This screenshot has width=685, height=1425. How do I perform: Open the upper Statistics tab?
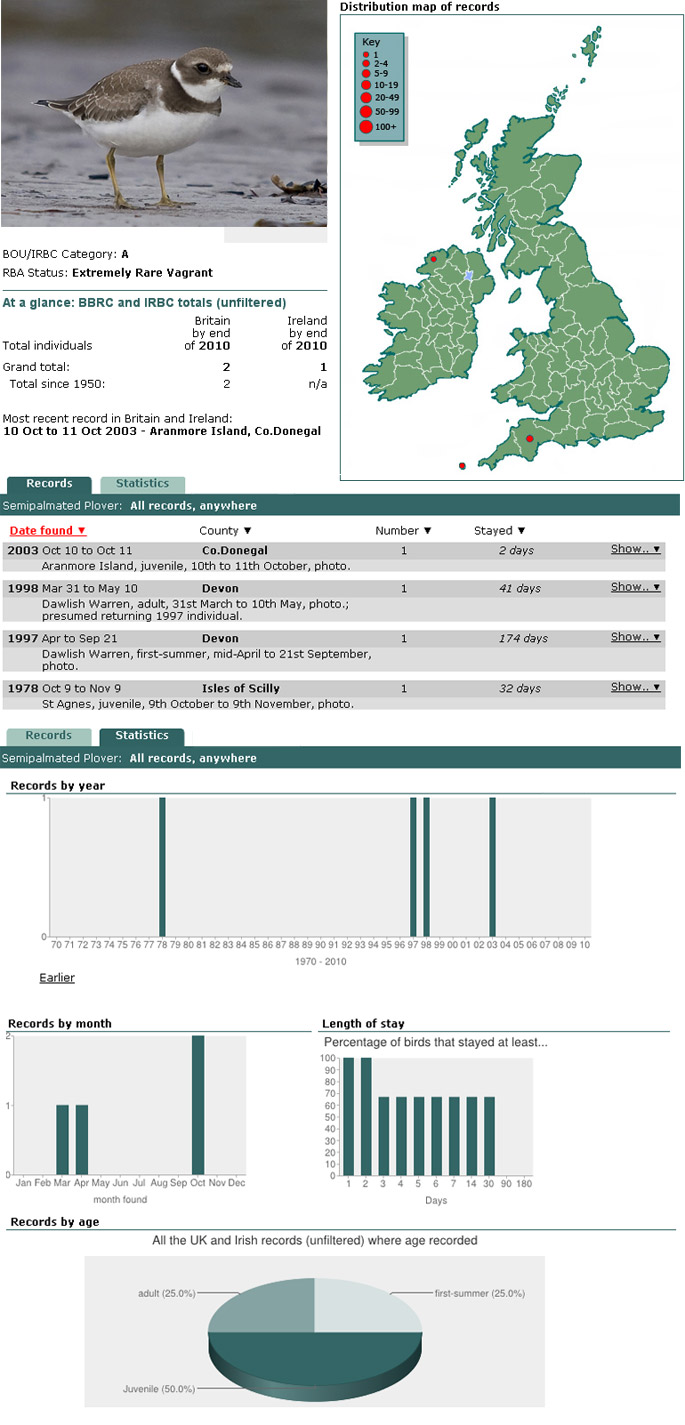143,484
